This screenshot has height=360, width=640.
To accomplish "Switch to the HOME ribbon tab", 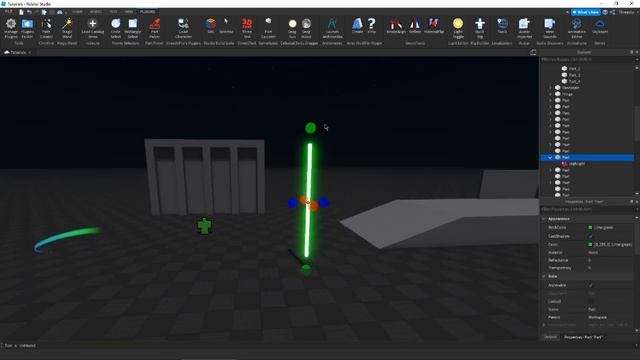I will click(x=77, y=12).
